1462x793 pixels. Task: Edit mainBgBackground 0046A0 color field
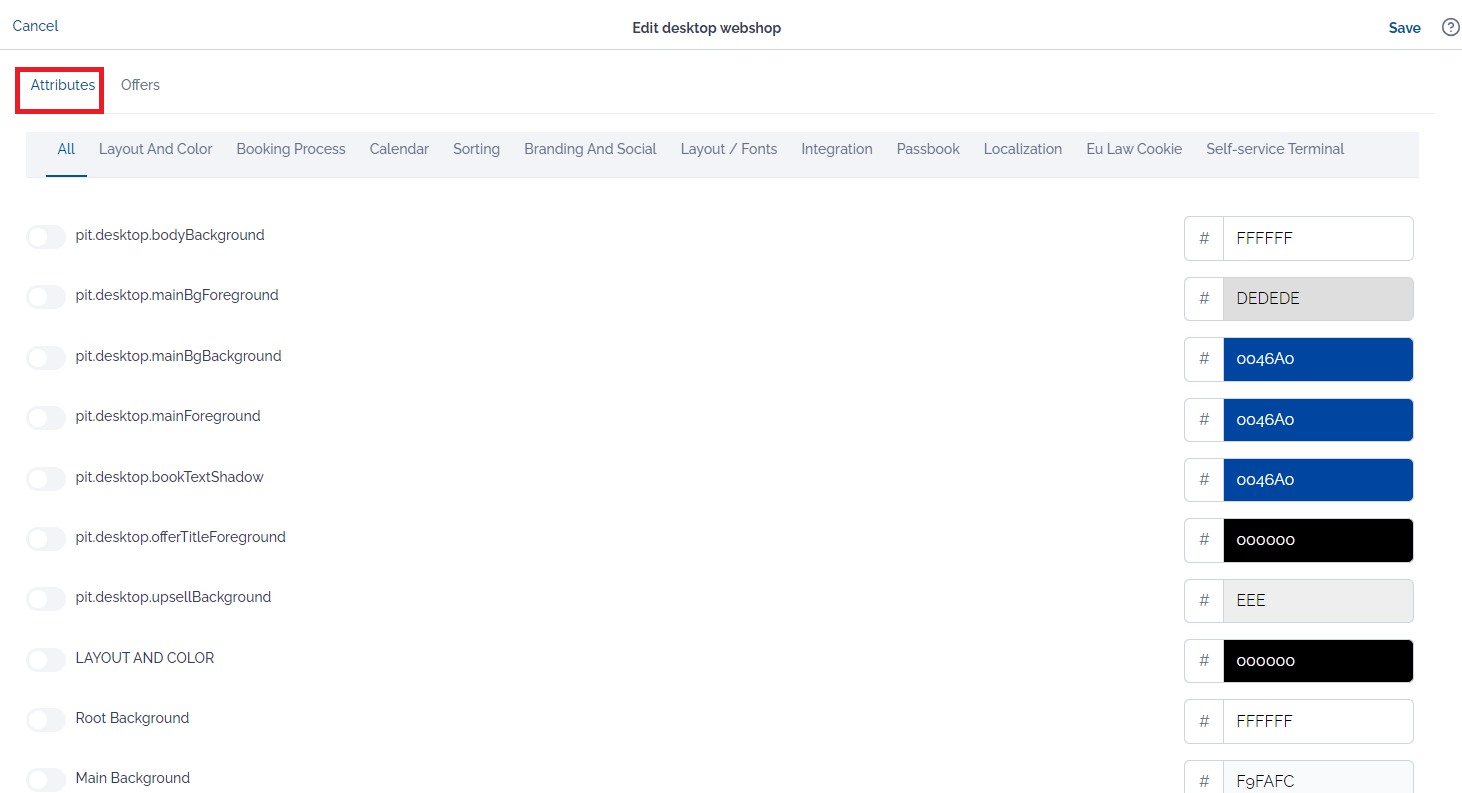[1318, 359]
